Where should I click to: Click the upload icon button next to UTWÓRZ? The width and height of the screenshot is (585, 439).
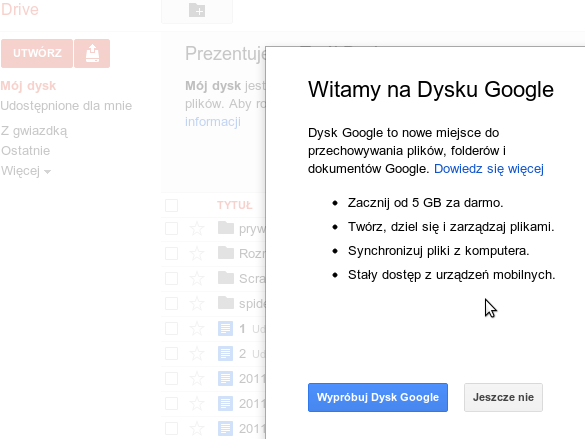coord(92,53)
